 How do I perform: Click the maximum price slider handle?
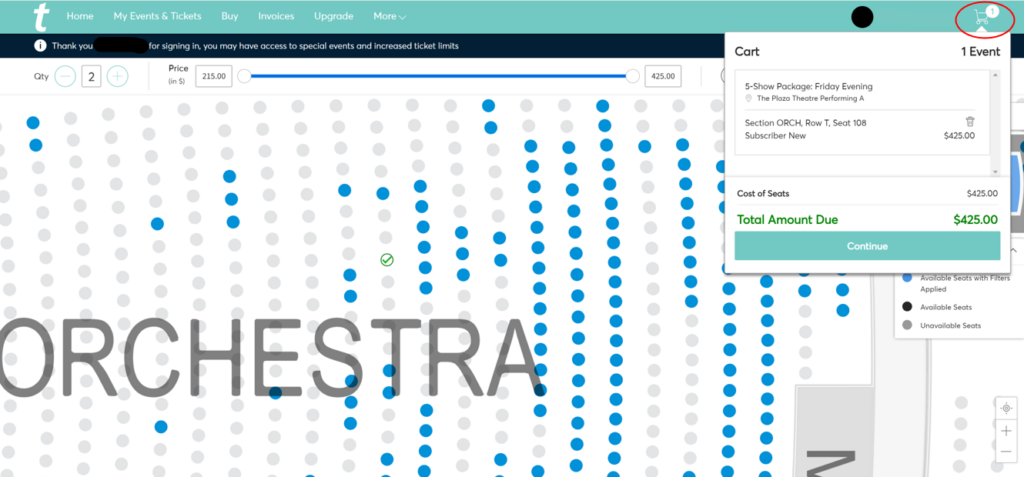point(632,76)
